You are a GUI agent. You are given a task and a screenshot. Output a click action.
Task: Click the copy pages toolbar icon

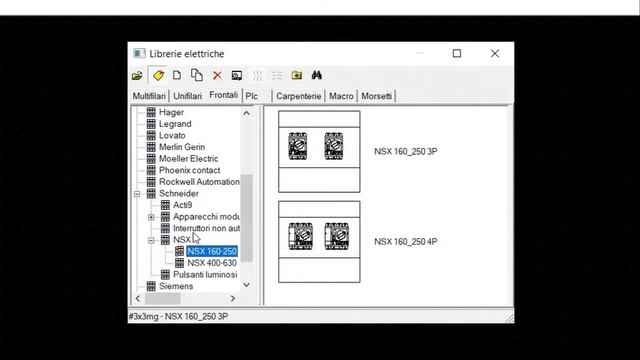coord(197,75)
